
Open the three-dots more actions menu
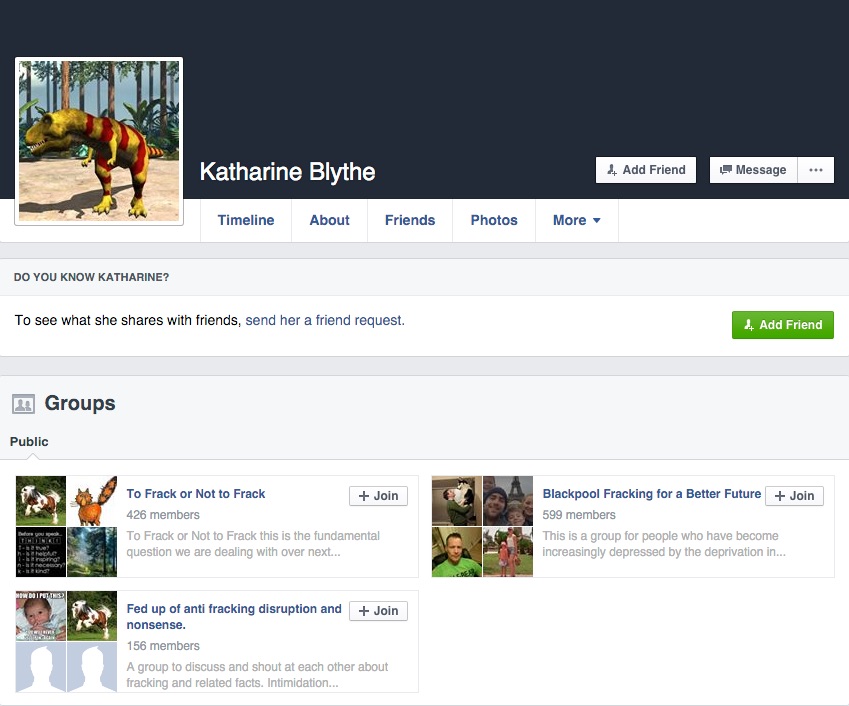(815, 170)
